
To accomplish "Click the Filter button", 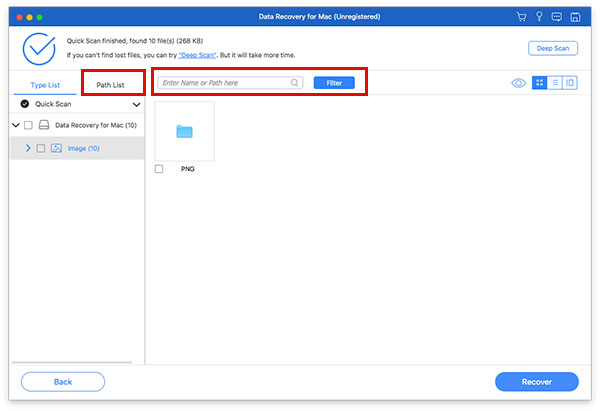I will (x=334, y=83).
